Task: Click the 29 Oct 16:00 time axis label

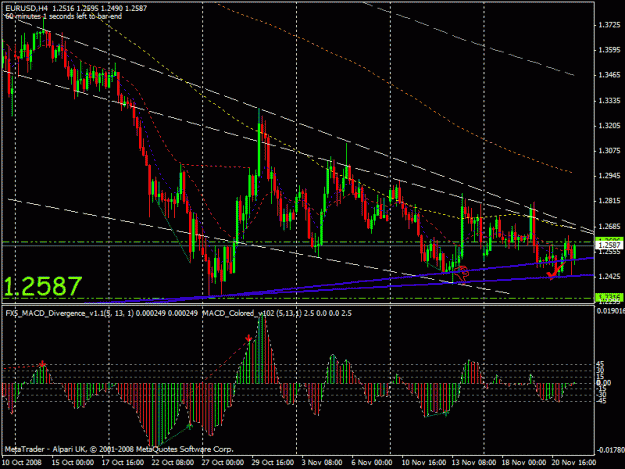Action: (273, 462)
